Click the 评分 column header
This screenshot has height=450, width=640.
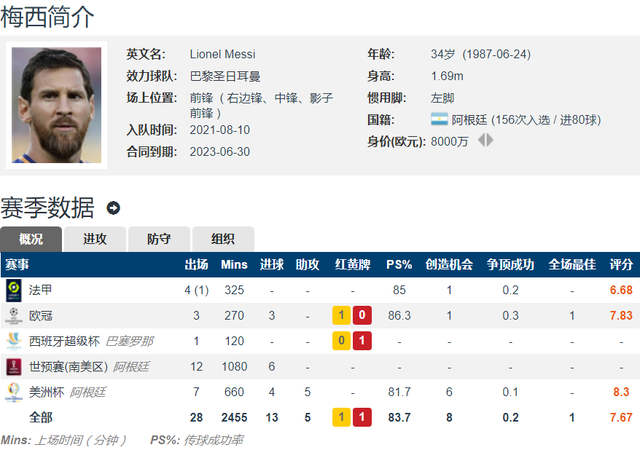click(x=621, y=265)
